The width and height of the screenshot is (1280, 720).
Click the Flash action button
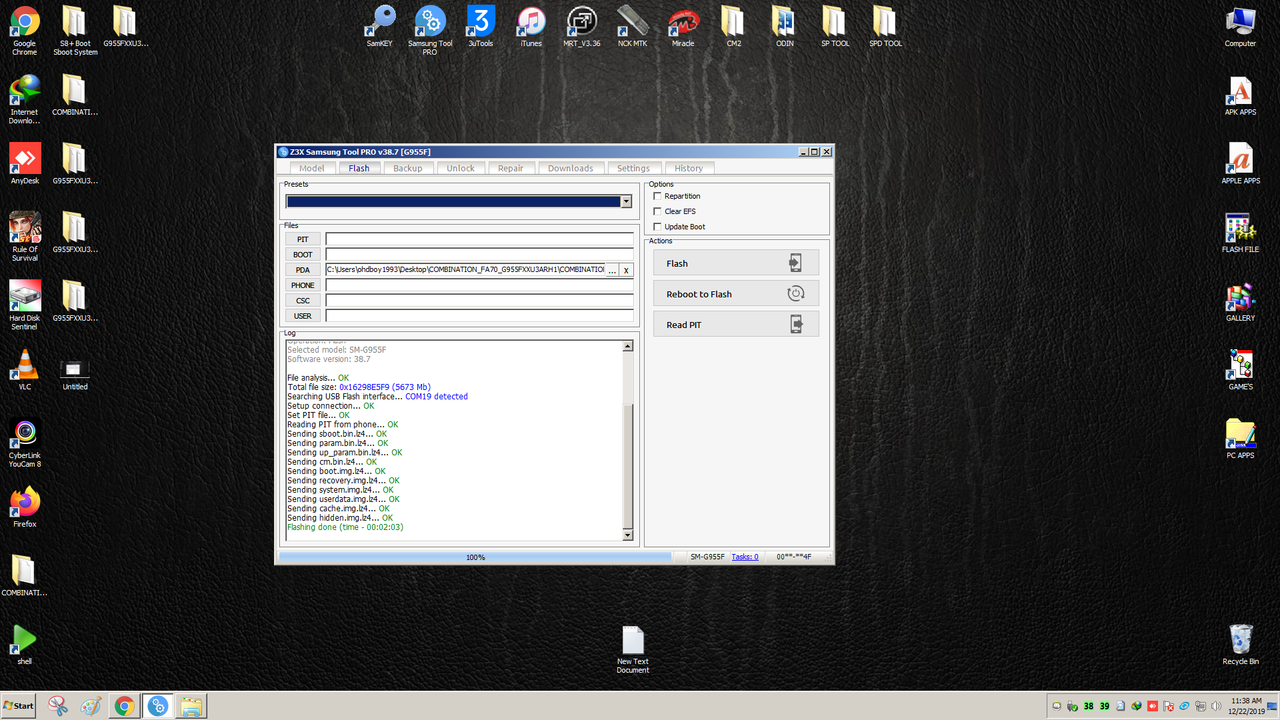tap(735, 263)
